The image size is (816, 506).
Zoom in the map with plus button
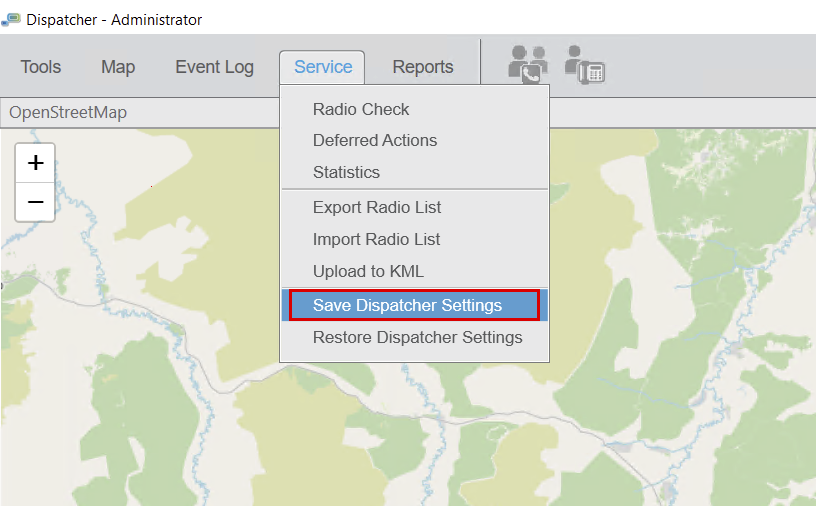tap(35, 163)
